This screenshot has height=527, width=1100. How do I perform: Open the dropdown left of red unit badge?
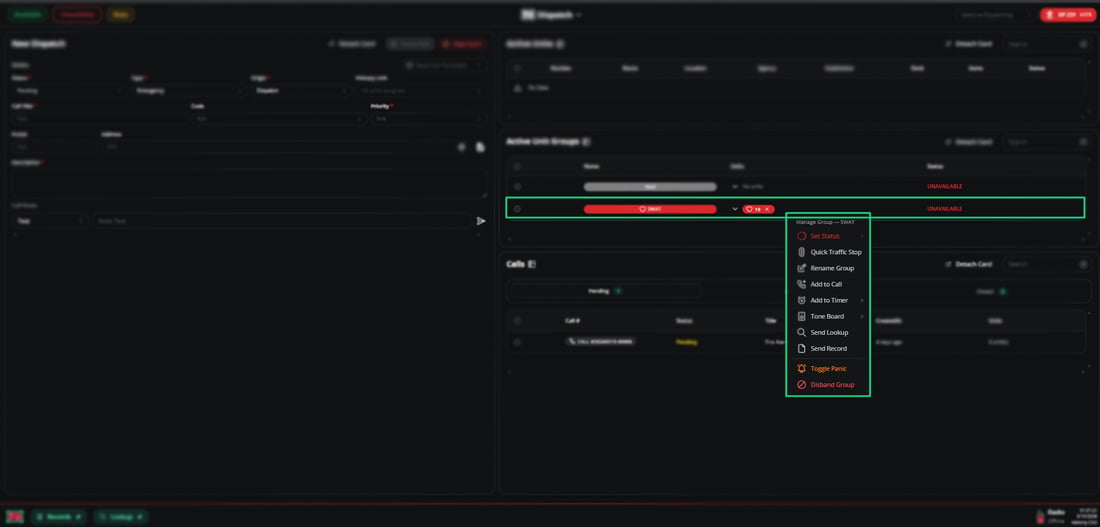tap(995, 14)
